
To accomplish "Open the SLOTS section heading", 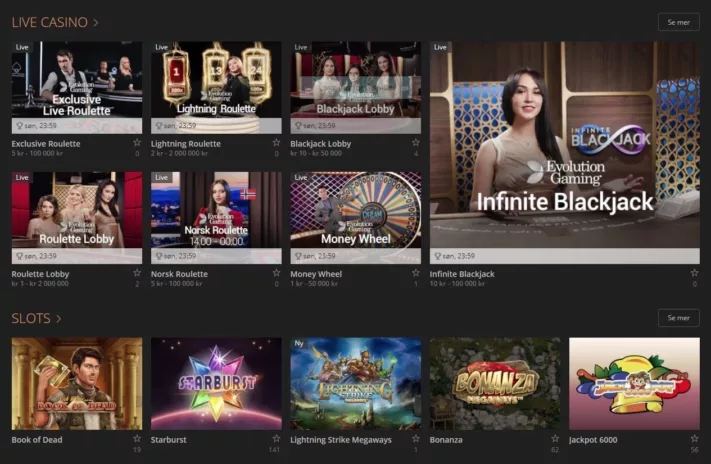I will (x=36, y=318).
